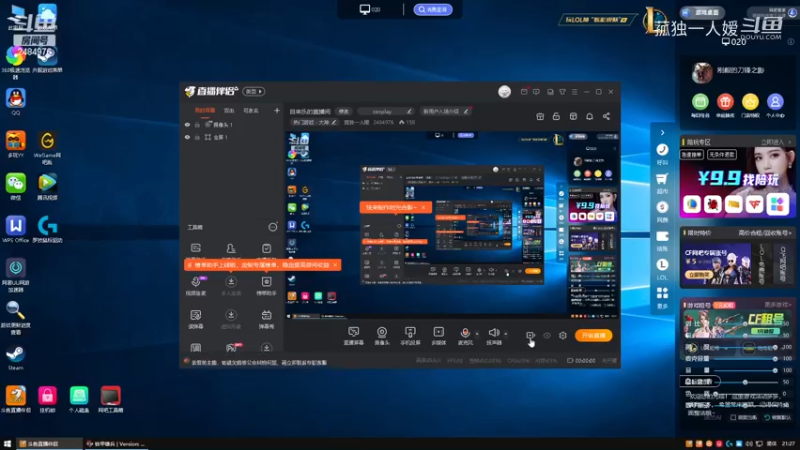Open the gift box icon above preview
This screenshot has width=800, height=450.
540,116
